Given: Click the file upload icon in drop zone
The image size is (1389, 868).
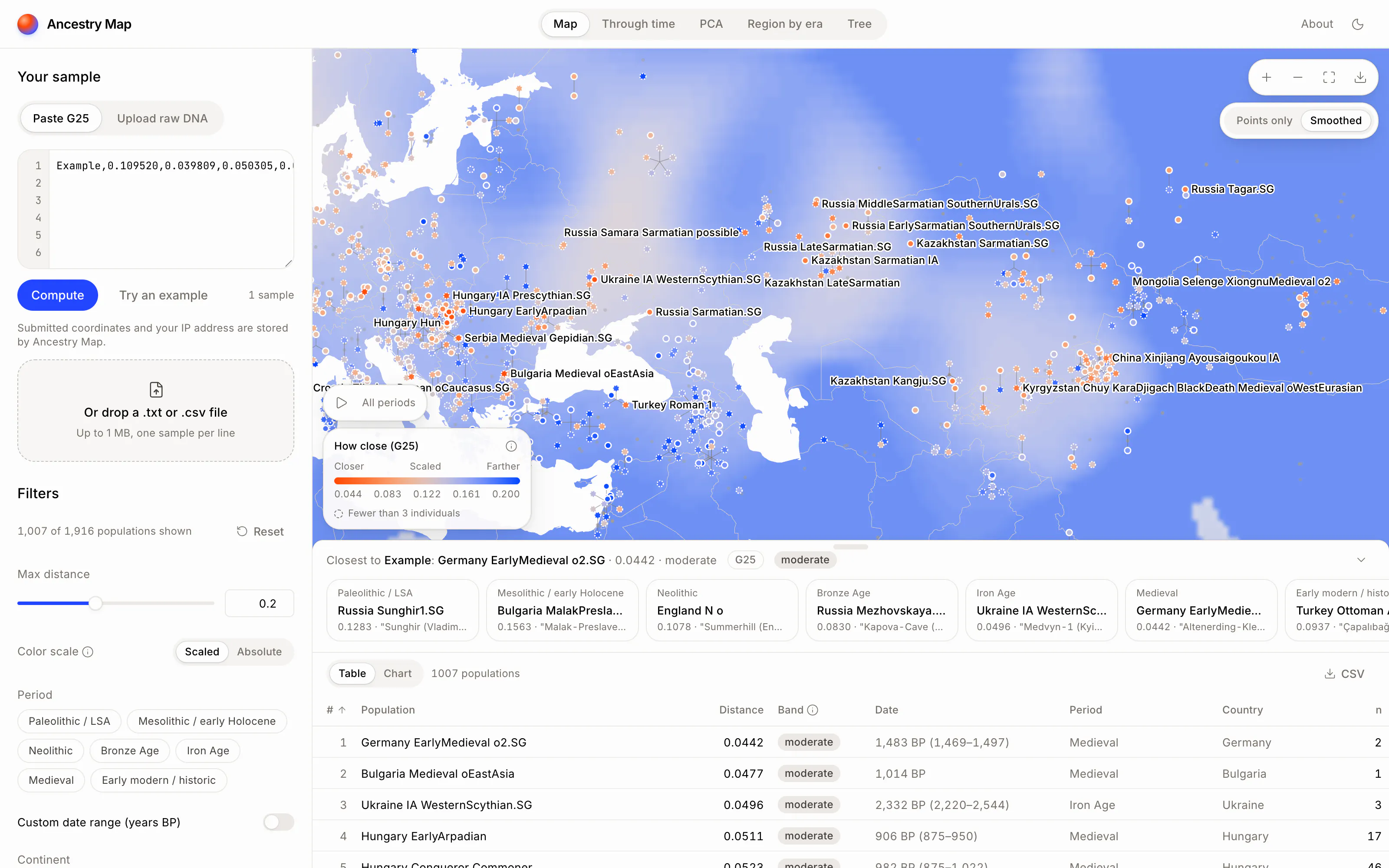Looking at the screenshot, I should coord(156,390).
